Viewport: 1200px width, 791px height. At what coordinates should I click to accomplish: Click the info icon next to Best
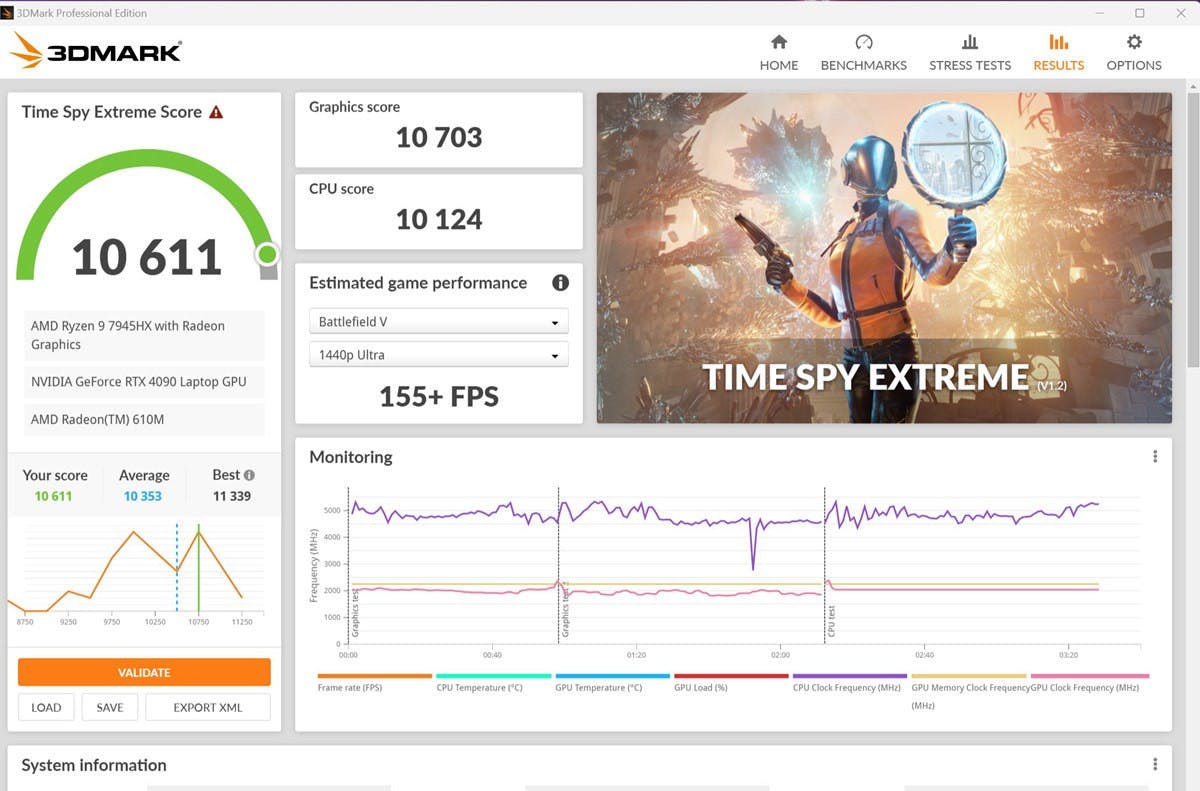(x=249, y=475)
